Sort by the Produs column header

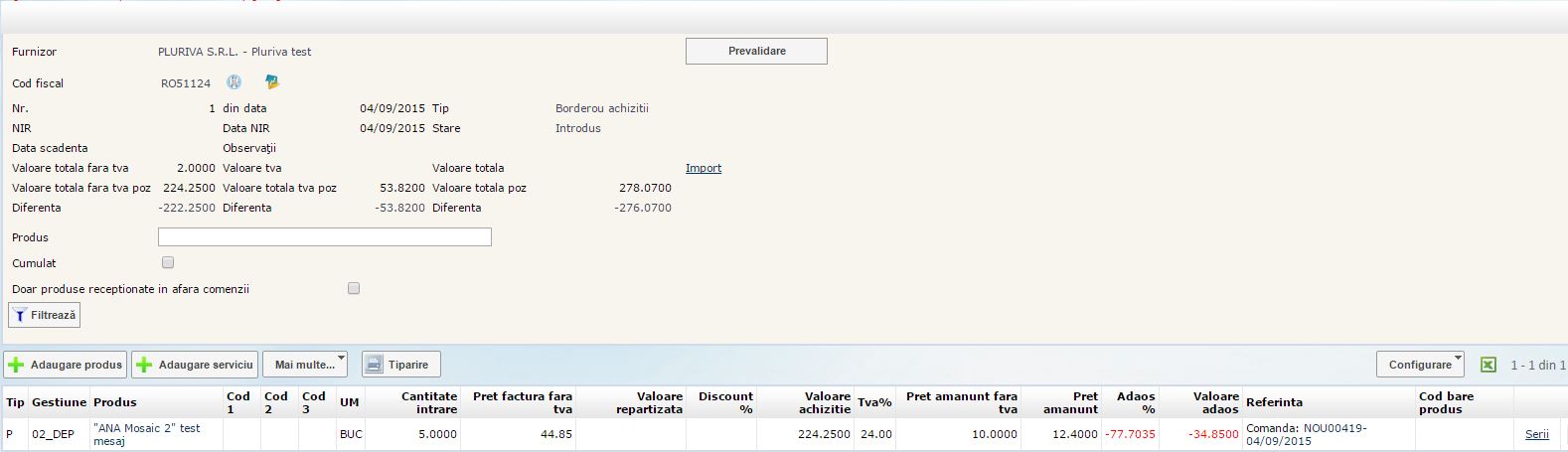(115, 402)
